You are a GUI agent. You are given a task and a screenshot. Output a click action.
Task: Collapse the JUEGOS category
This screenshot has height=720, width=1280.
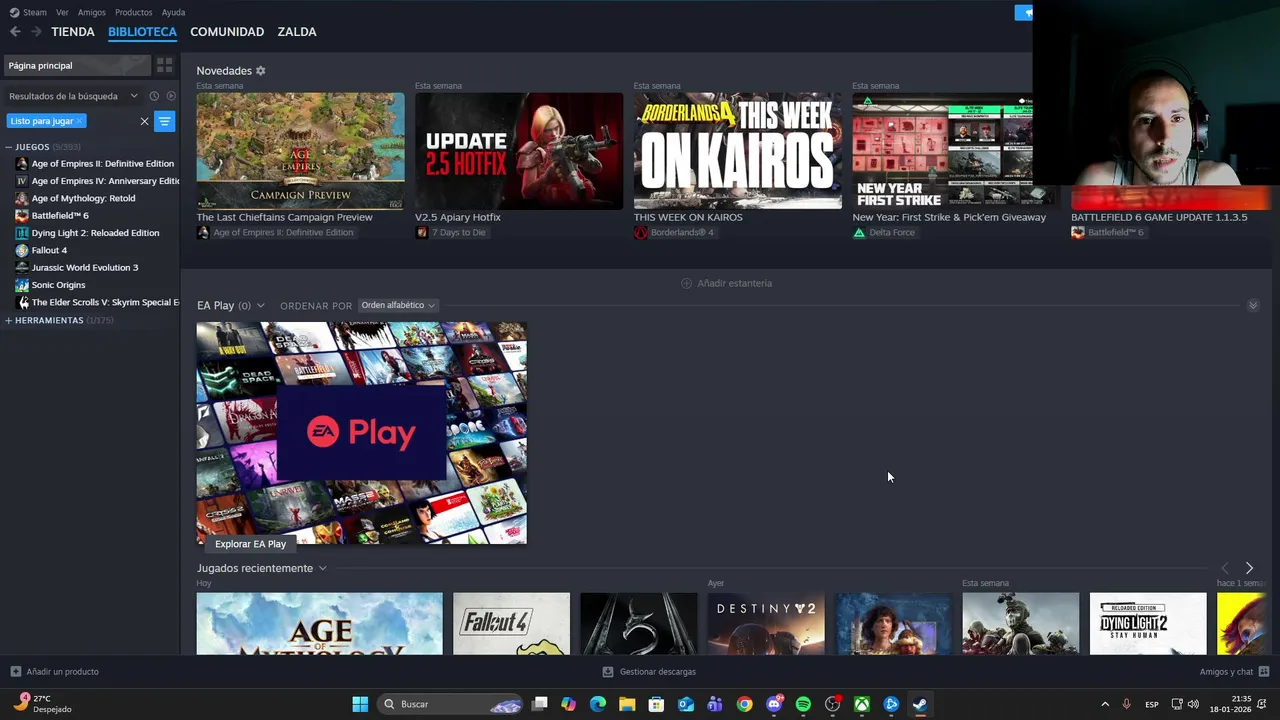tap(9, 147)
